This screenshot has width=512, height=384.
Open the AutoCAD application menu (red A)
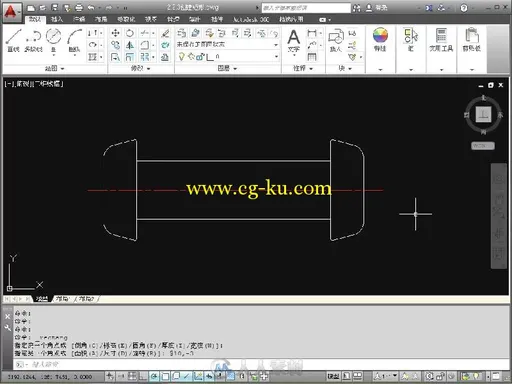click(11, 11)
